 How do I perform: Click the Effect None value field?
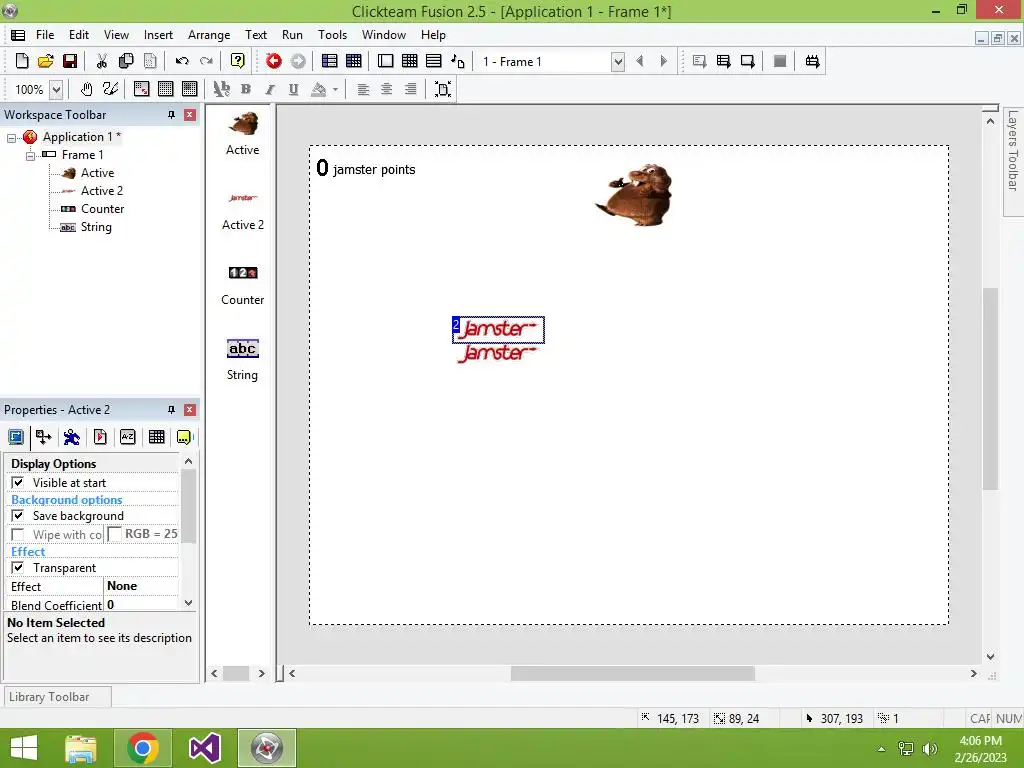141,586
